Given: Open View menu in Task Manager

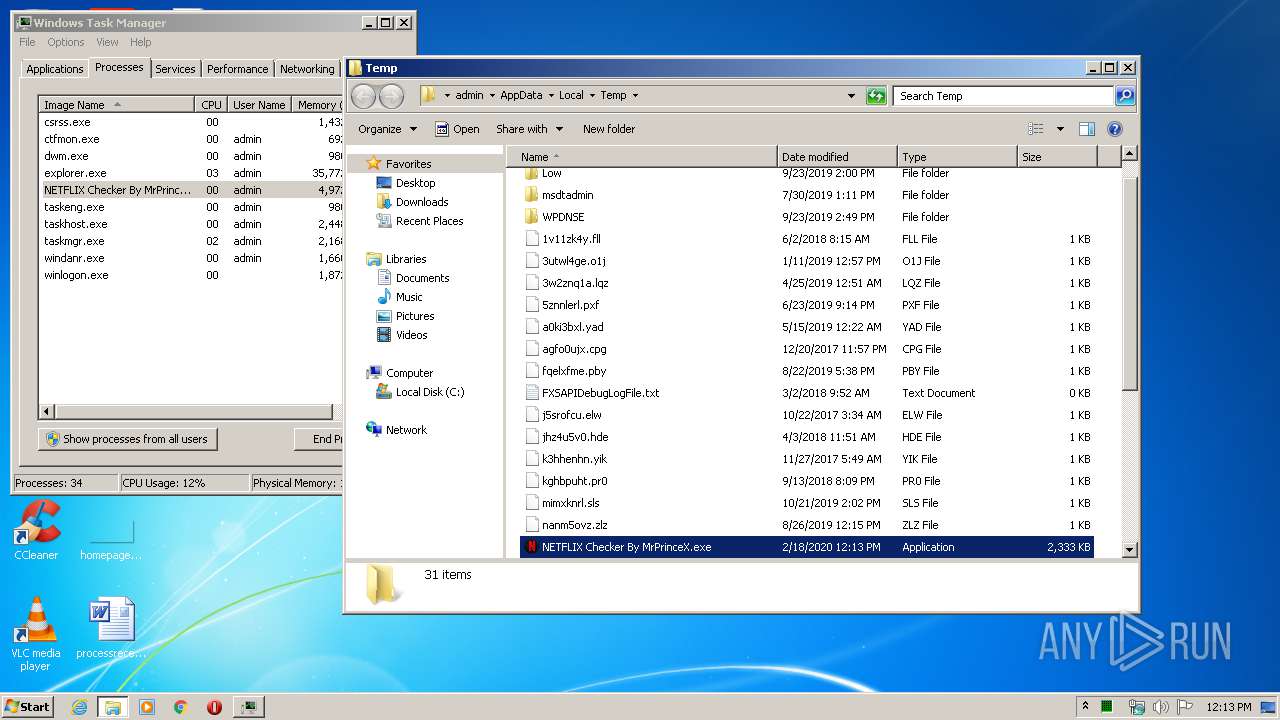Looking at the screenshot, I should tap(107, 42).
